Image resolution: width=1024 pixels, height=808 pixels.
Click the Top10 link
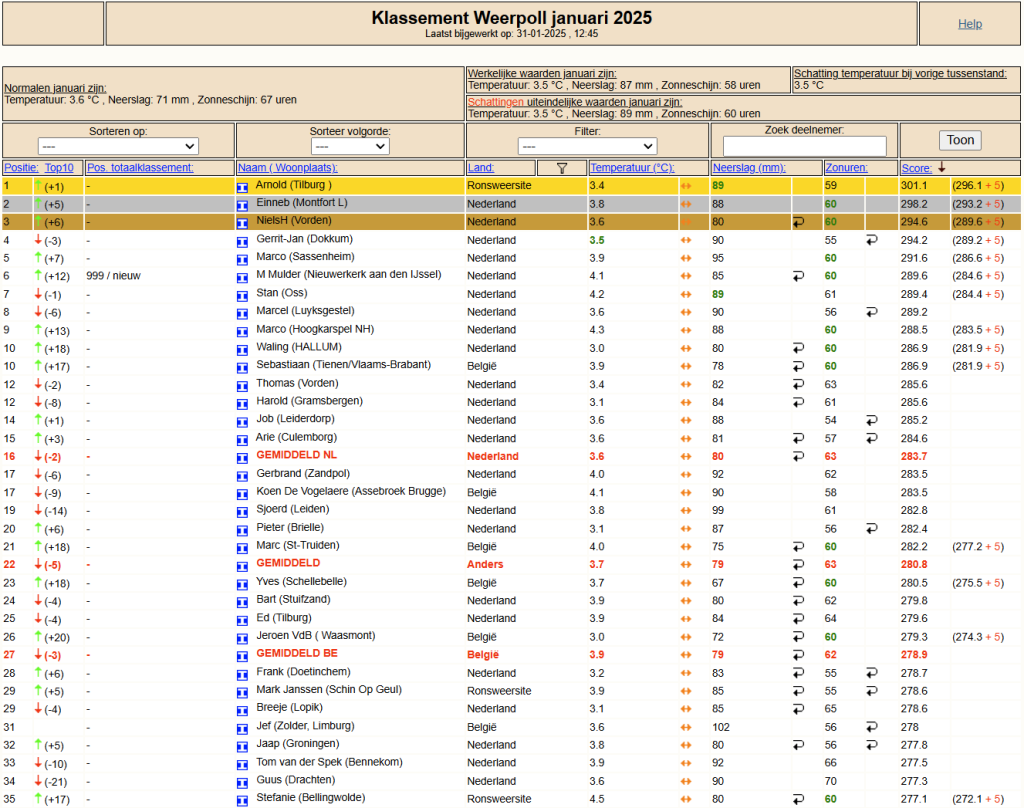click(59, 168)
